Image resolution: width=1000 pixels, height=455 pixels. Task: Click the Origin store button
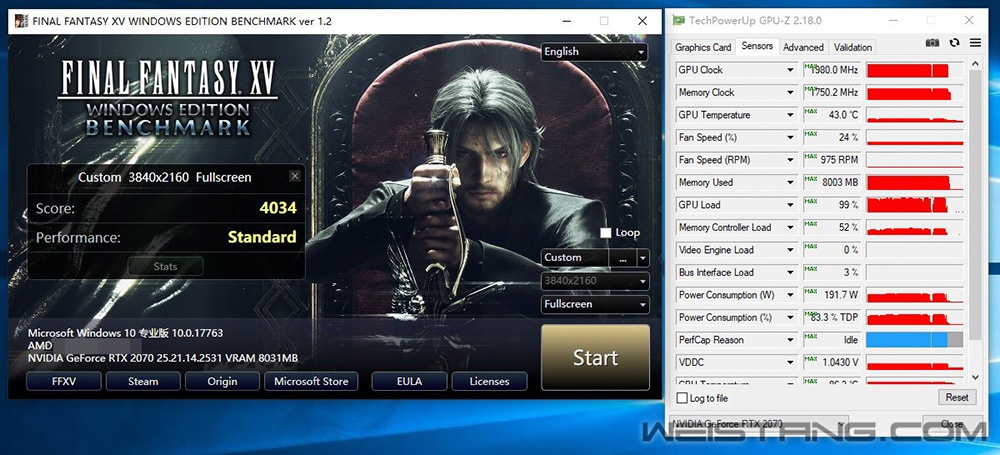pos(222,382)
